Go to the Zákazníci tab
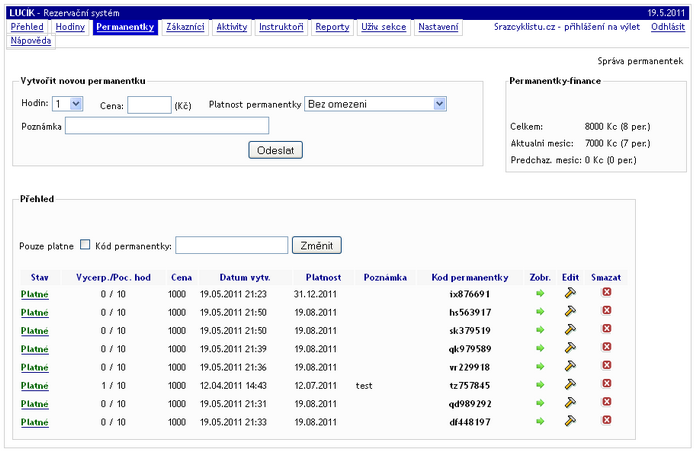This screenshot has width=700, height=456. (x=185, y=27)
